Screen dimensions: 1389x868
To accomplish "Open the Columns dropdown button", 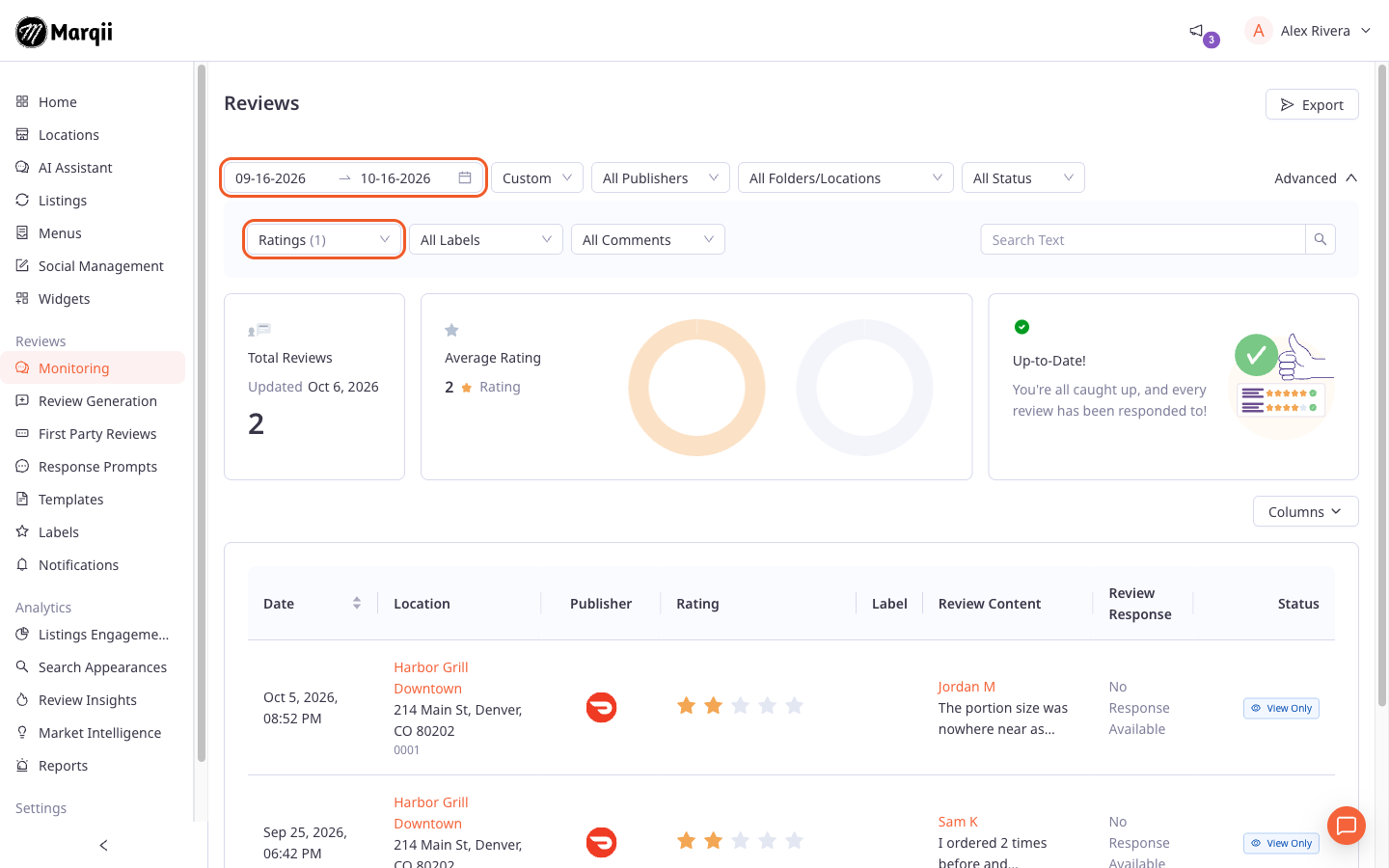I will click(x=1306, y=511).
